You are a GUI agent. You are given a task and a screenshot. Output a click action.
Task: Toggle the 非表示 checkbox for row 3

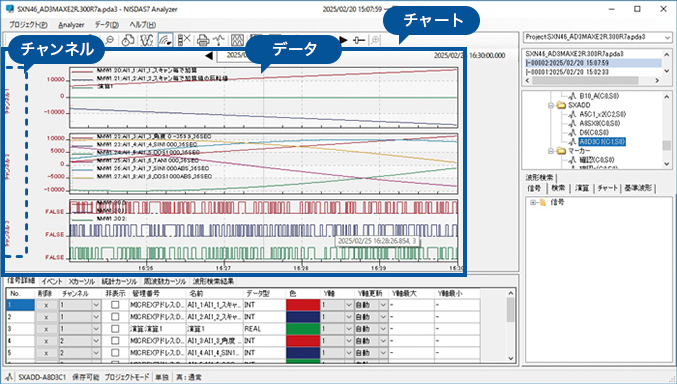click(115, 329)
